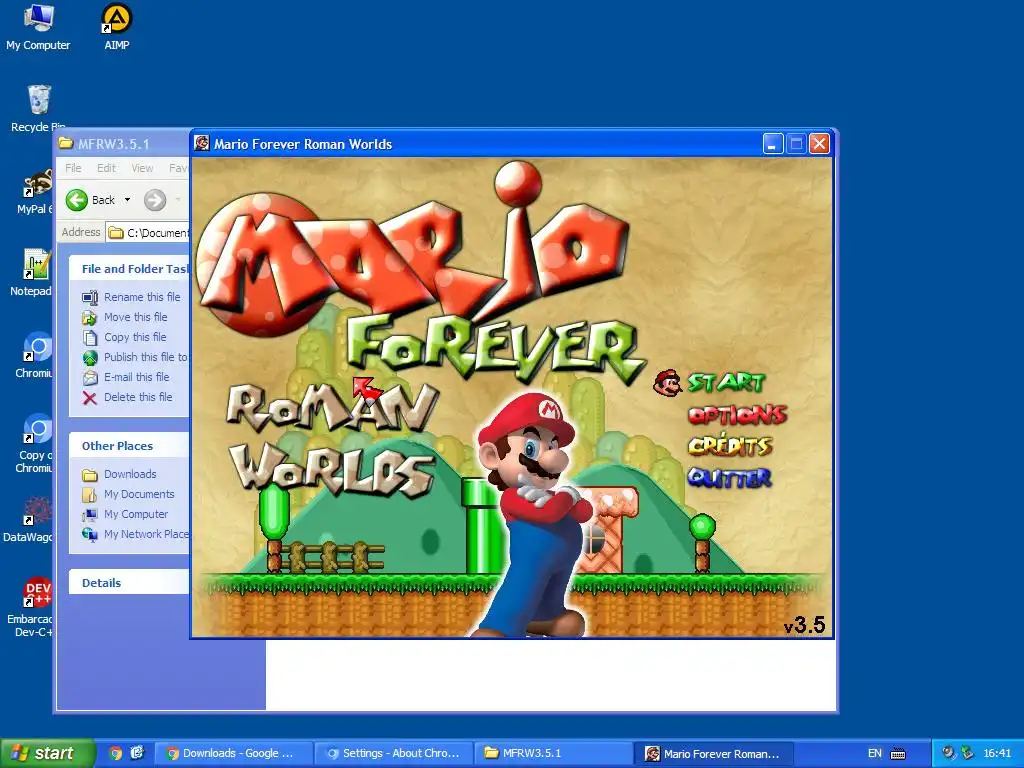The image size is (1024, 768).
Task: Launch AIMP from the desktop
Action: [117, 27]
